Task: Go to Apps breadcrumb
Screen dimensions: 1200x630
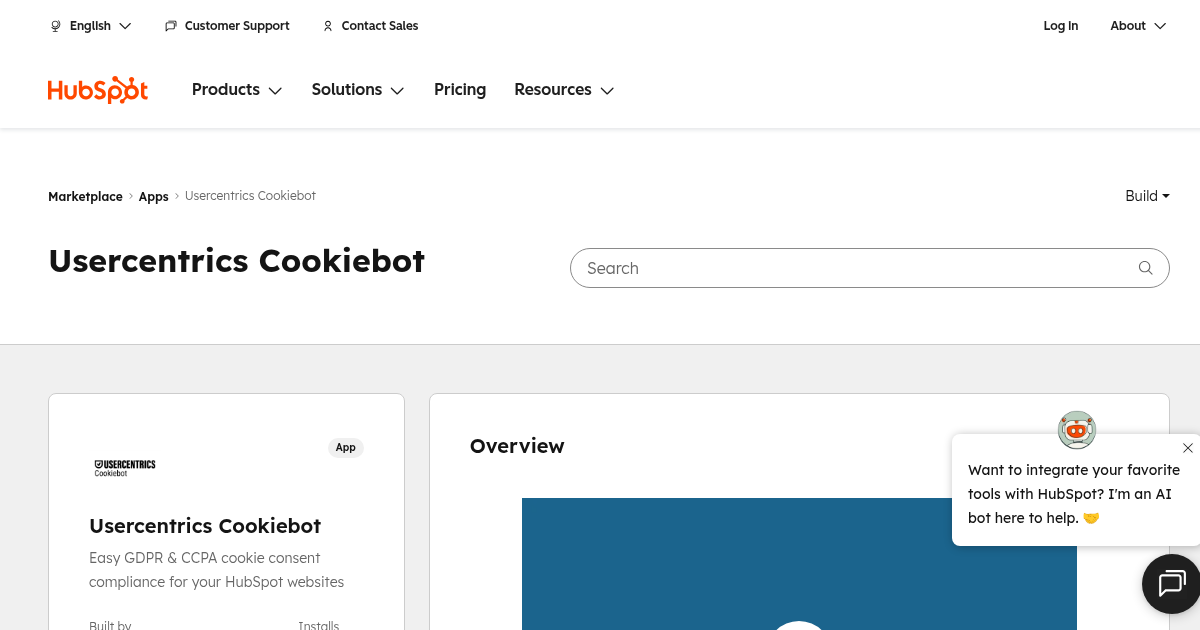Action: coord(153,197)
